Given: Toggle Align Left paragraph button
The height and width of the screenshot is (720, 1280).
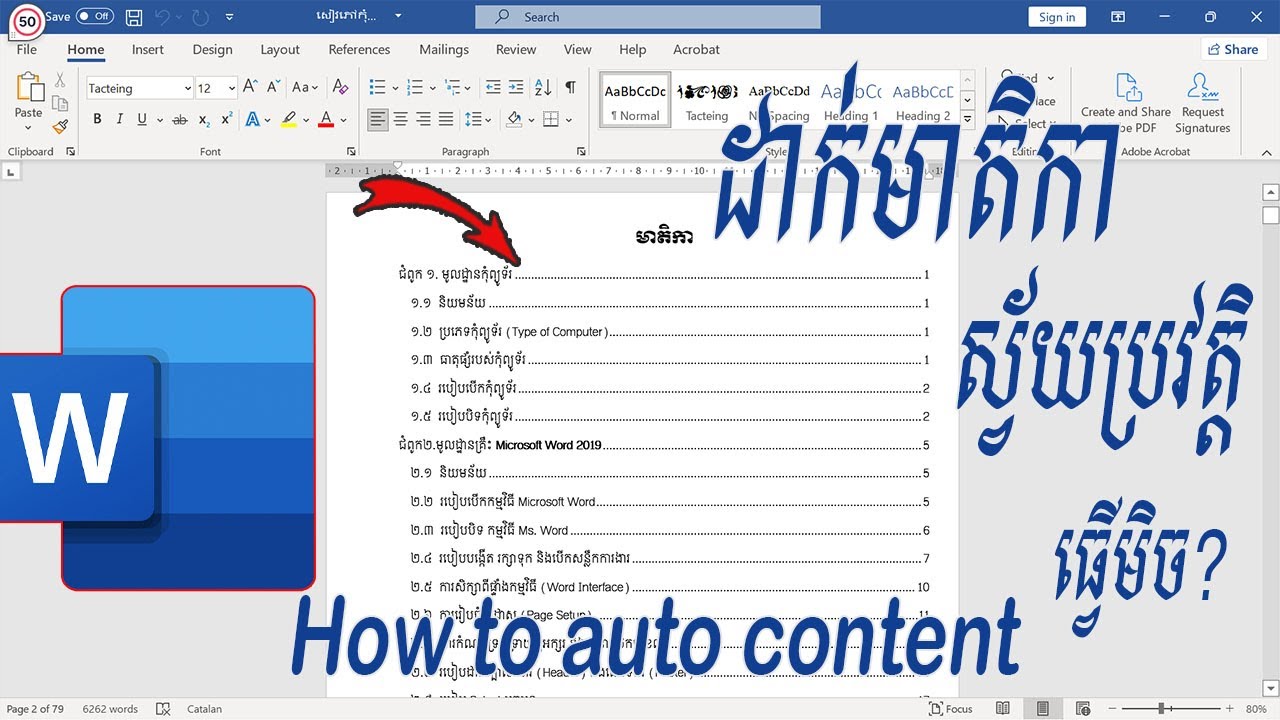Looking at the screenshot, I should click(378, 120).
